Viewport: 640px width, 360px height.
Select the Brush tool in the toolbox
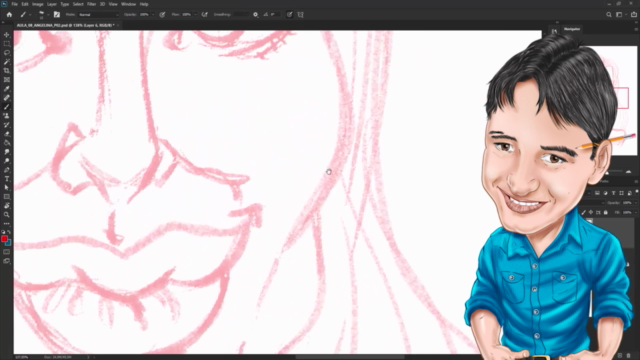click(7, 107)
